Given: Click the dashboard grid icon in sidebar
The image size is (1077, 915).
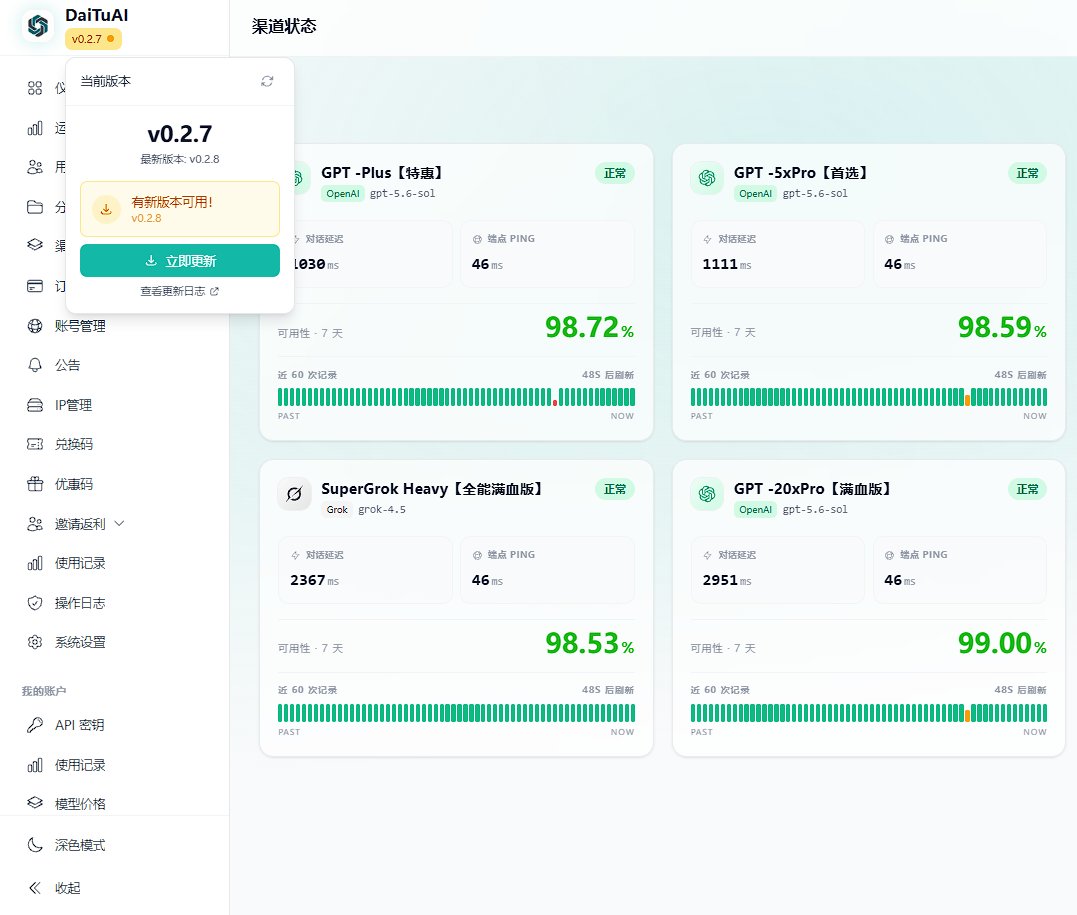Looking at the screenshot, I should (x=35, y=88).
